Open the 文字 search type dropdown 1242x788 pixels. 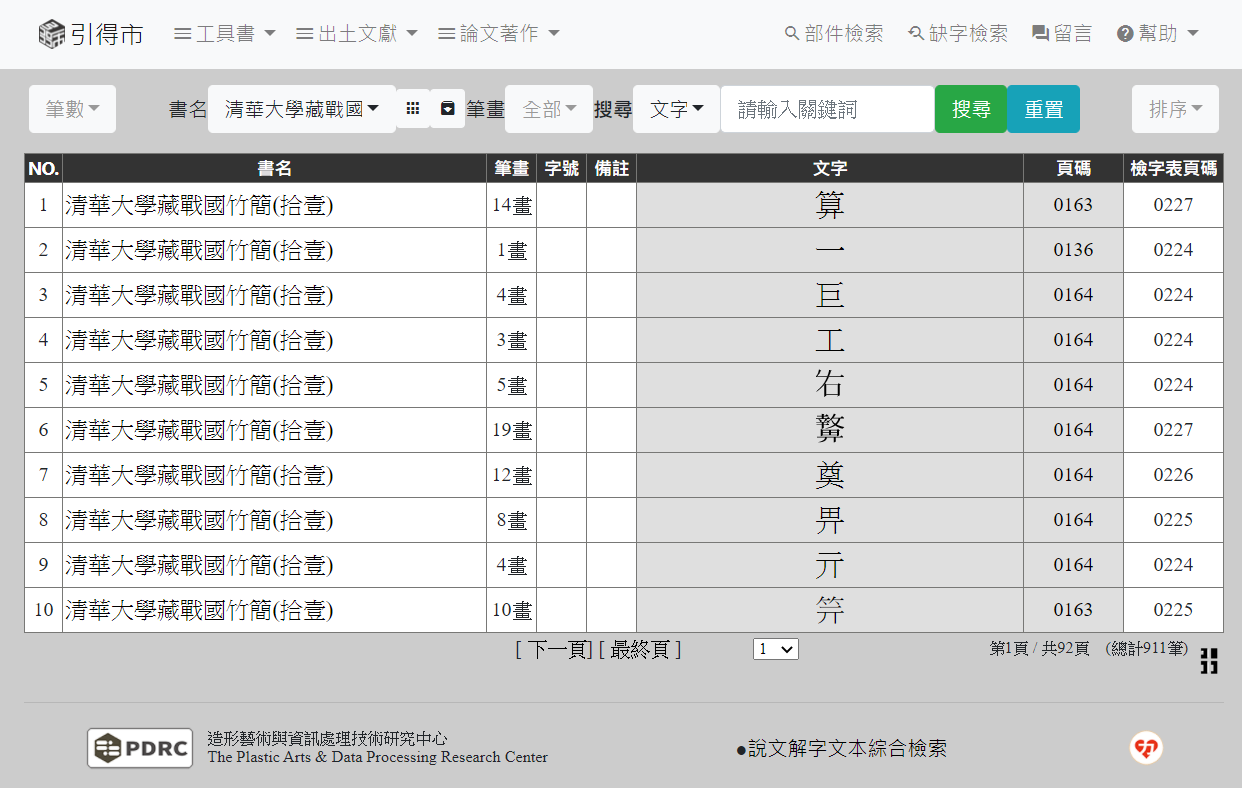point(676,109)
